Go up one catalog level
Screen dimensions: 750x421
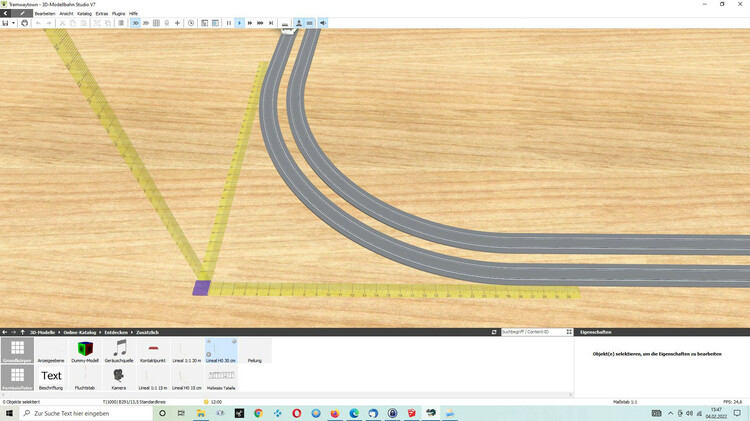[x=22, y=332]
